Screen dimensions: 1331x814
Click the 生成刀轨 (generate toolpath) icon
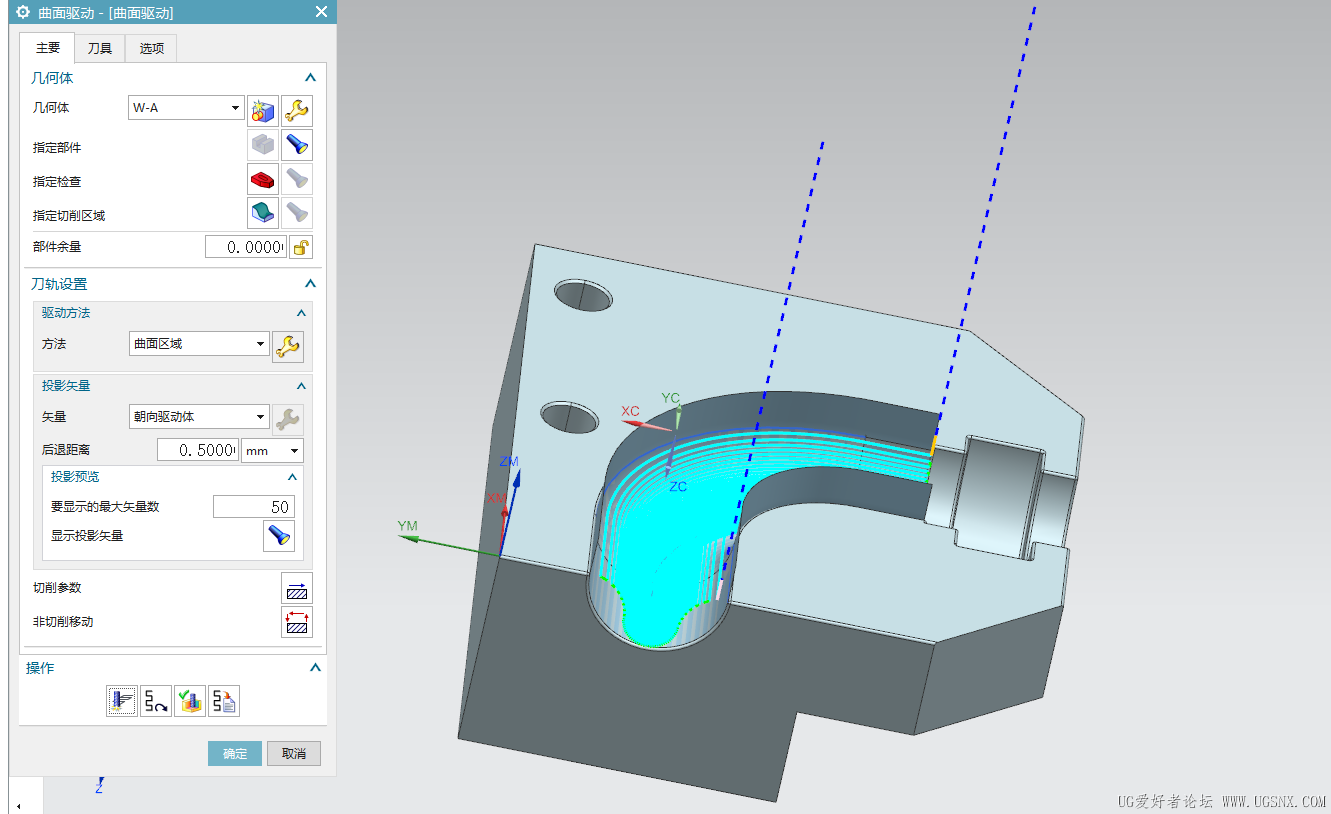click(121, 701)
